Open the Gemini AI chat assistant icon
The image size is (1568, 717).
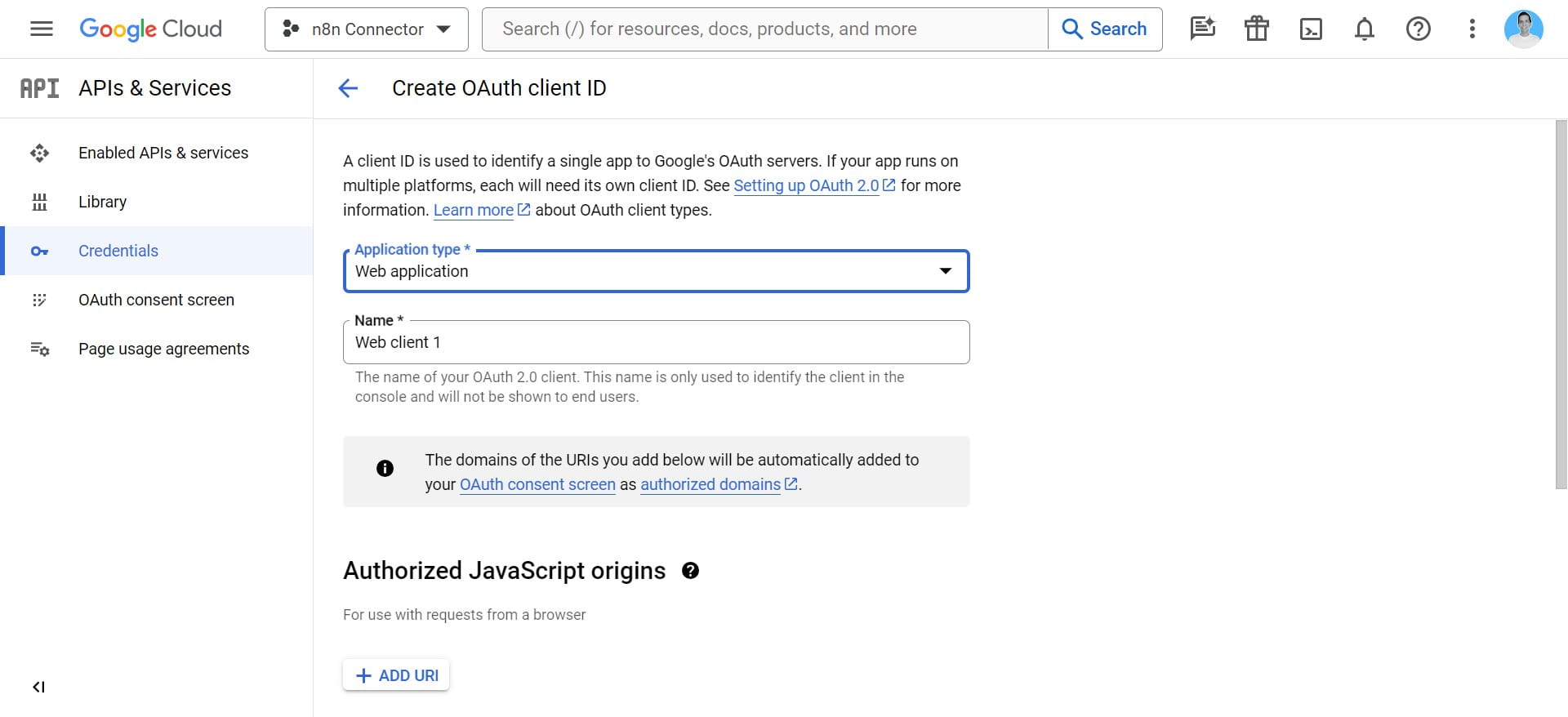[x=1202, y=29]
